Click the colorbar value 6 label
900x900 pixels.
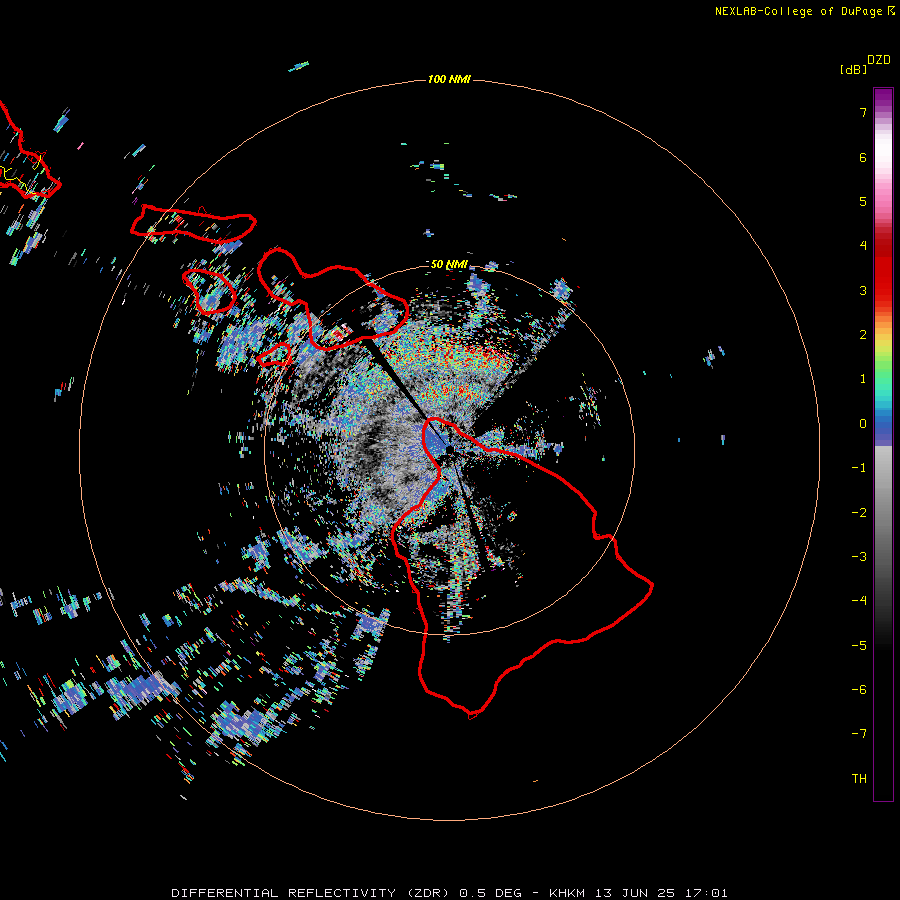[863, 157]
